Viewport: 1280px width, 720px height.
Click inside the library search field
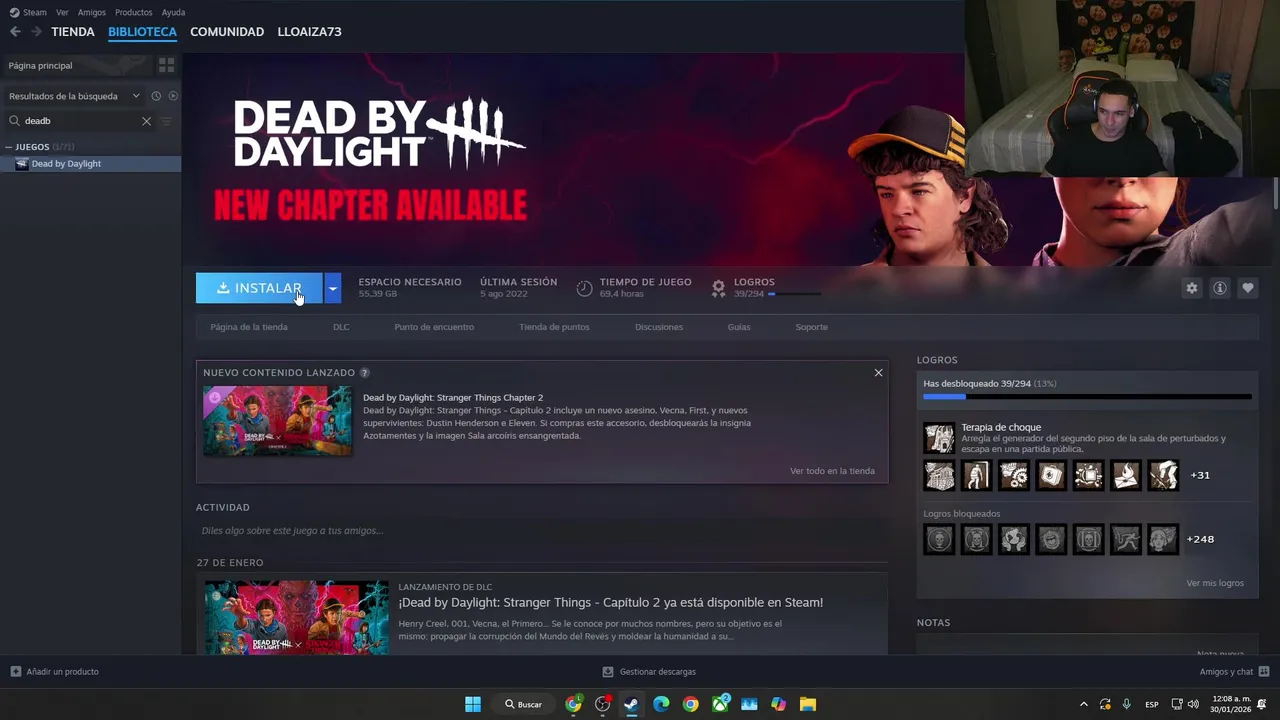(x=80, y=121)
